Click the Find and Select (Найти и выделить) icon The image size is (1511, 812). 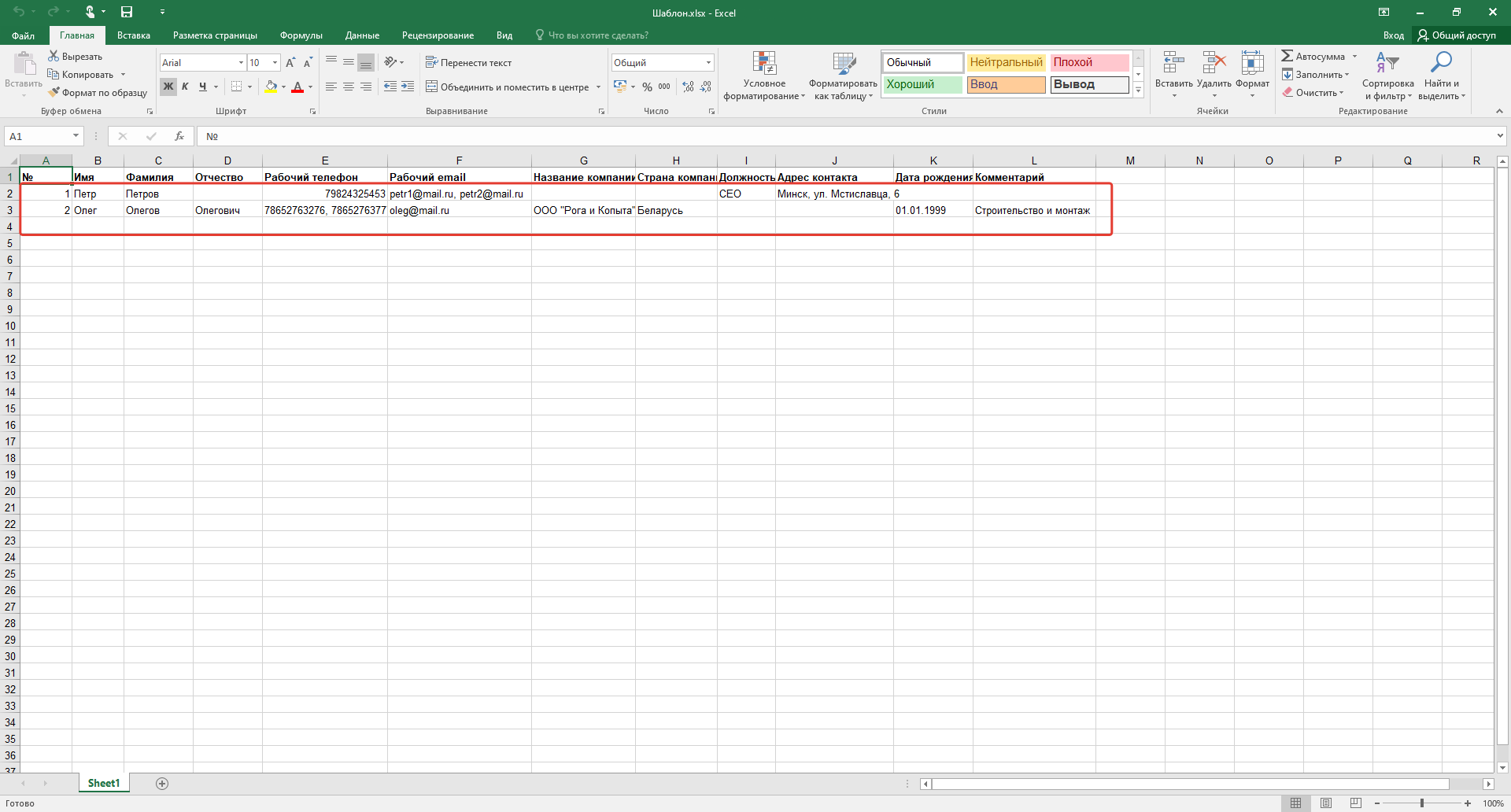[x=1441, y=63]
